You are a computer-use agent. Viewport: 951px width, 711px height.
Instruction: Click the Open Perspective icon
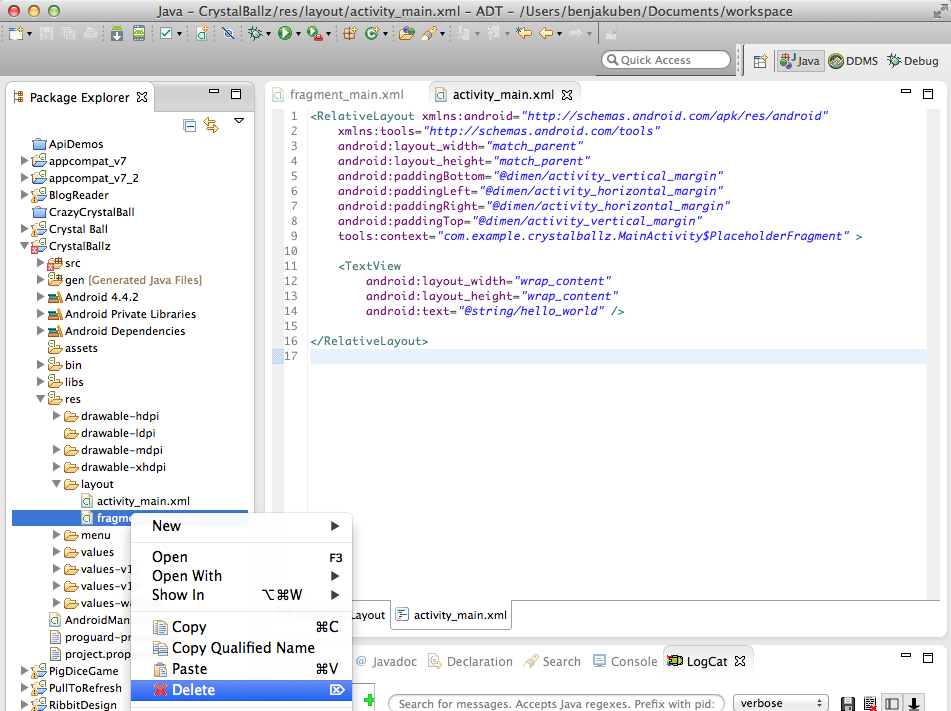[760, 61]
